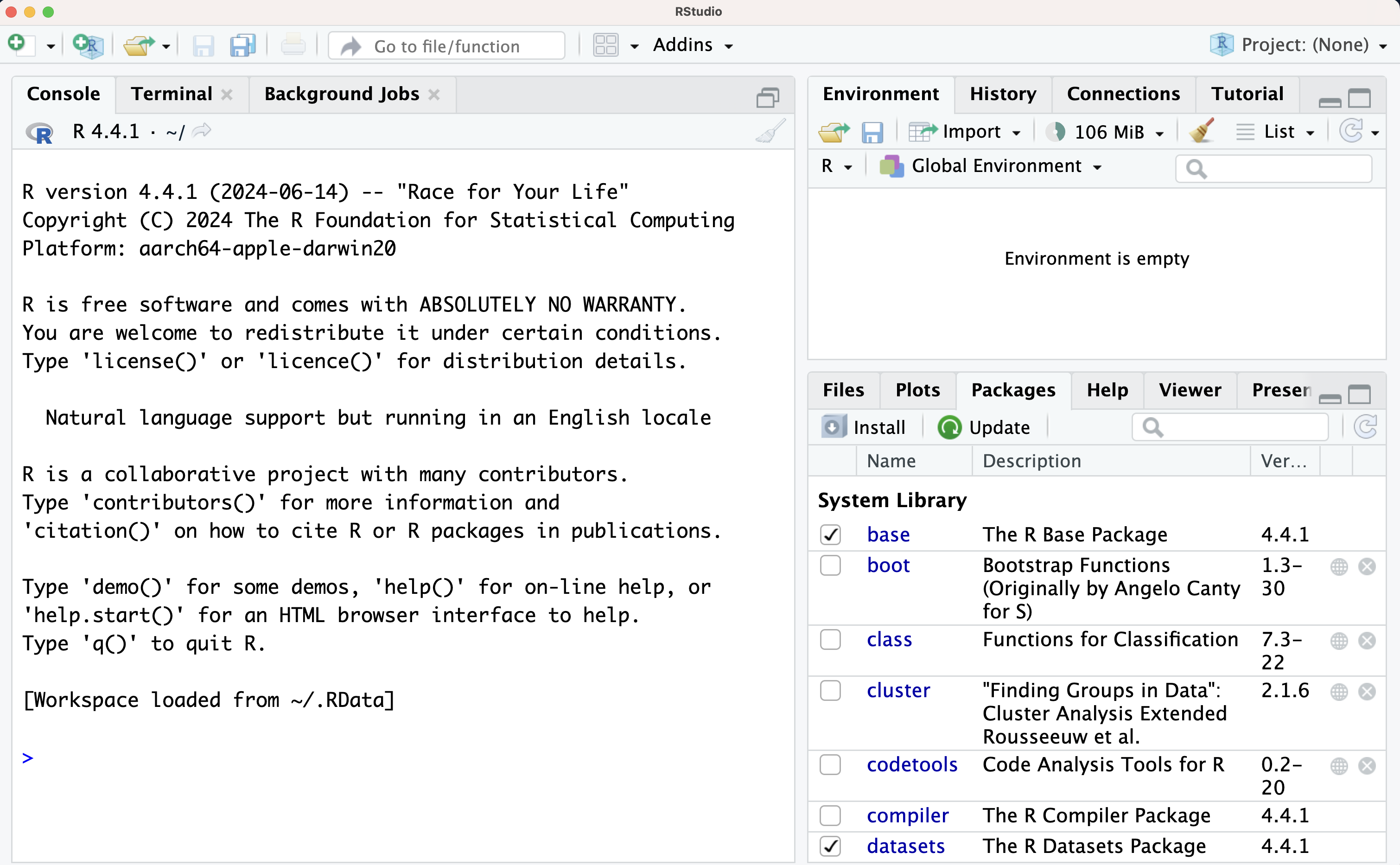Open the Tutorial tab

click(1247, 94)
